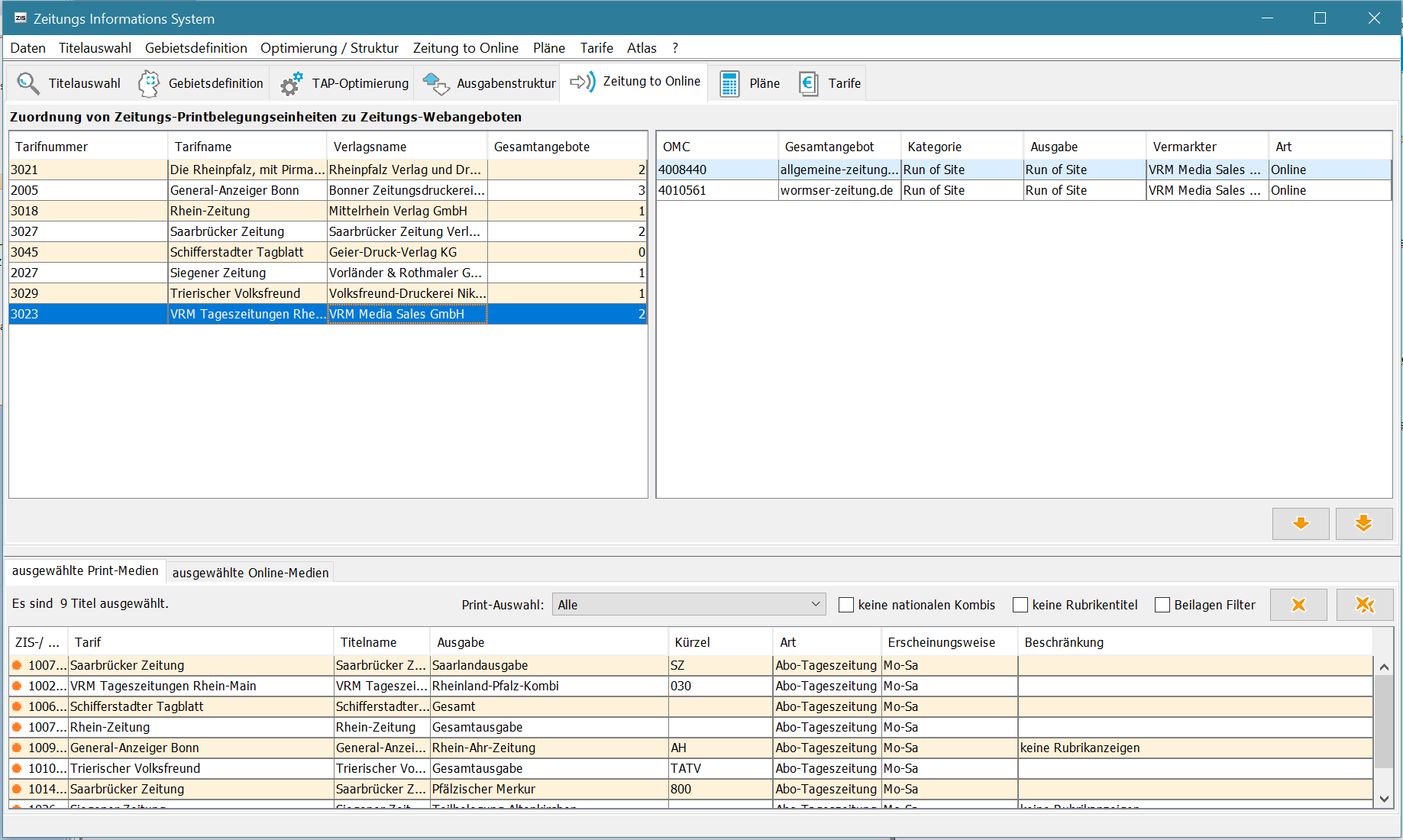Sort by Vermarkter column header
This screenshot has width=1403, height=840.
click(1185, 147)
